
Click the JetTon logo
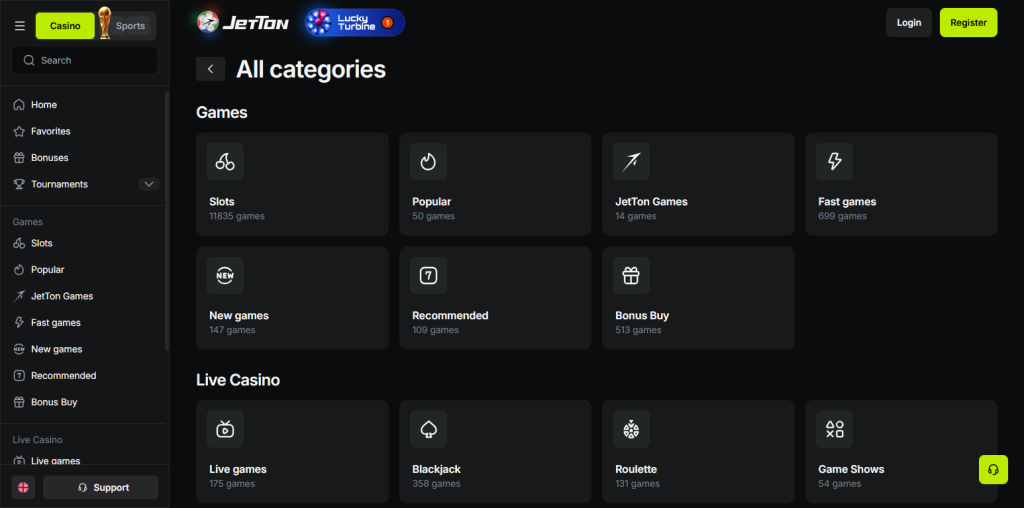click(x=243, y=23)
